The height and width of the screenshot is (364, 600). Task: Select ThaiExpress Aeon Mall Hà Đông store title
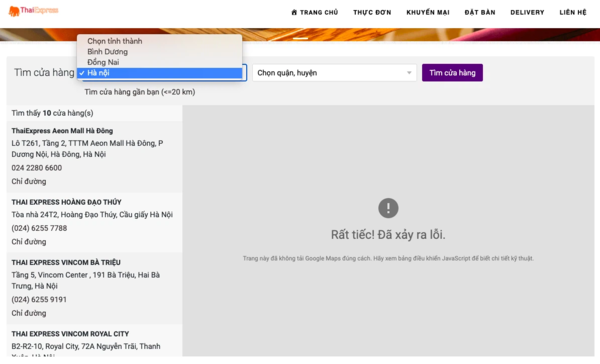pos(62,131)
